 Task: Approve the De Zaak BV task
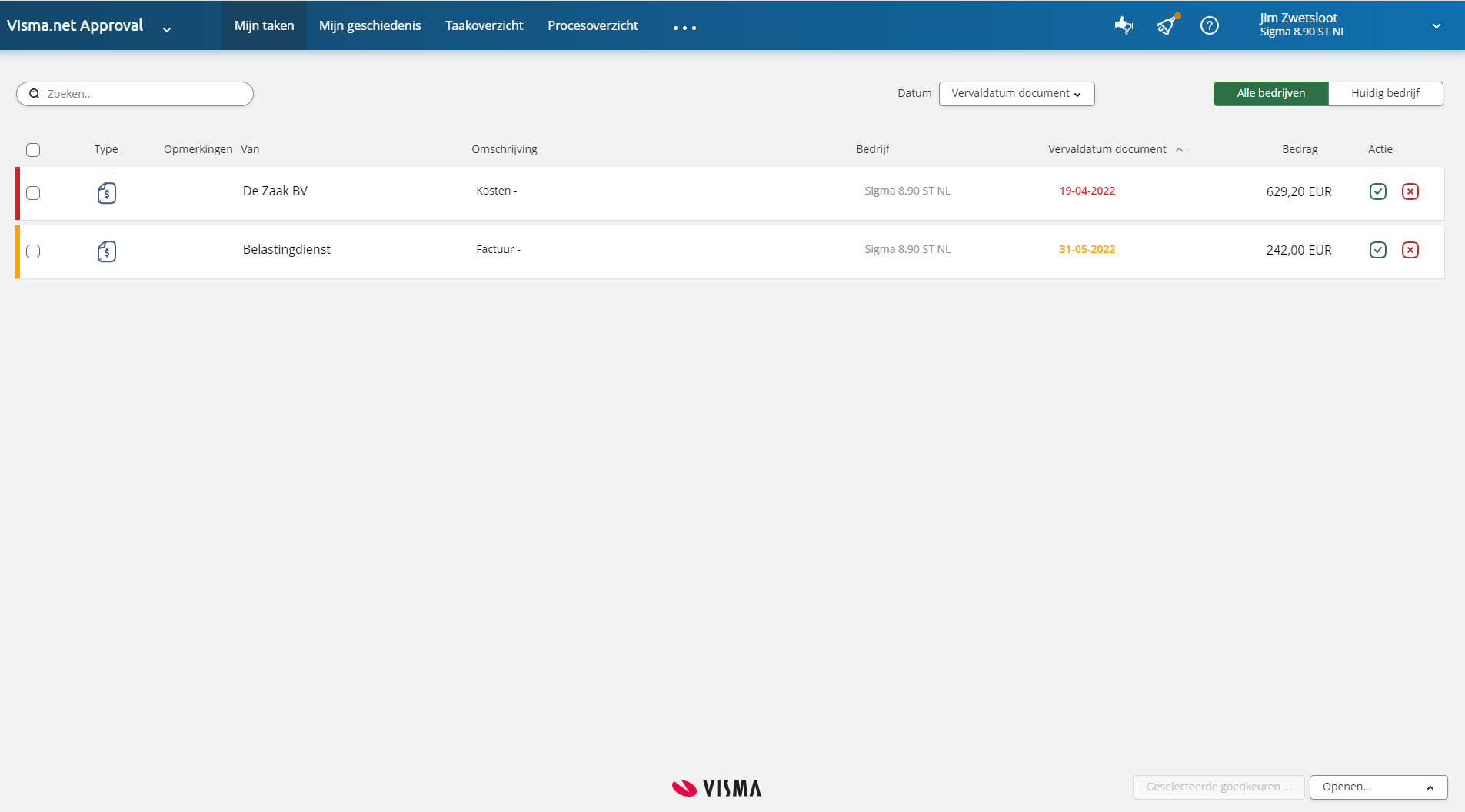(x=1377, y=191)
